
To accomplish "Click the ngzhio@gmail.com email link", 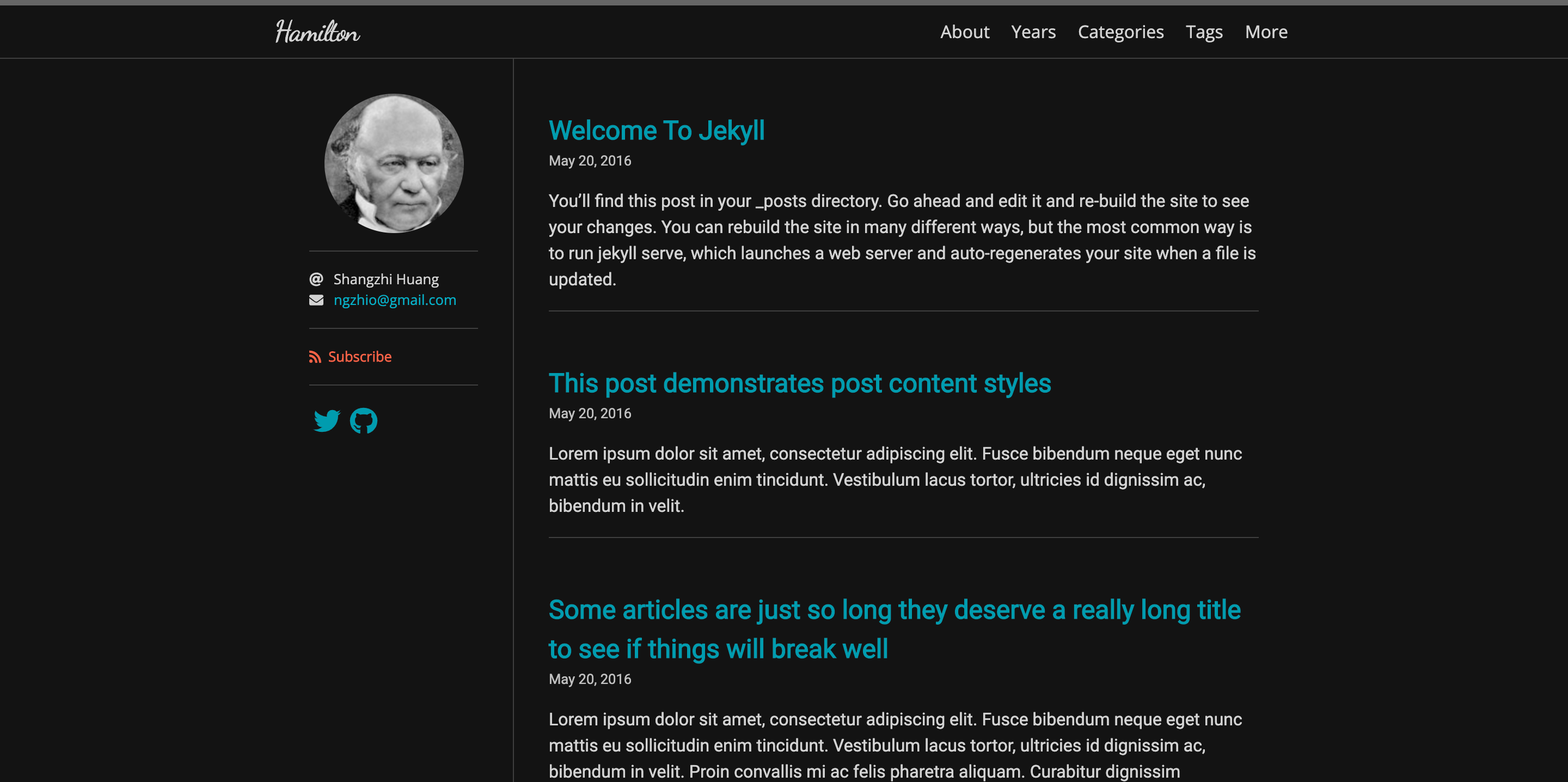I will click(394, 300).
